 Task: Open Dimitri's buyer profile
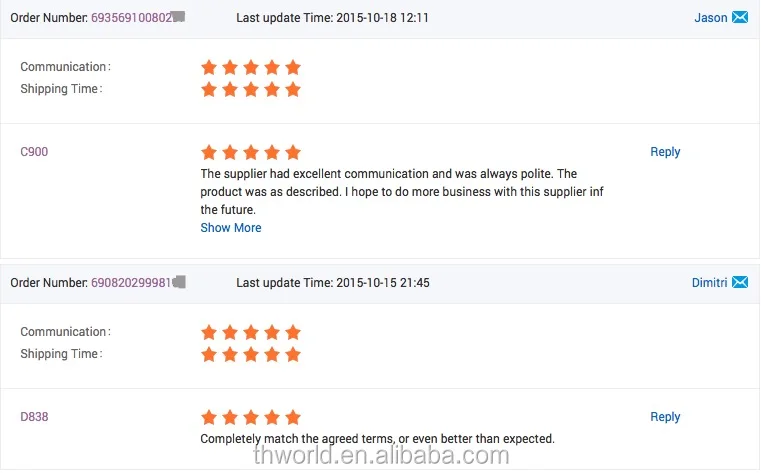(x=709, y=283)
